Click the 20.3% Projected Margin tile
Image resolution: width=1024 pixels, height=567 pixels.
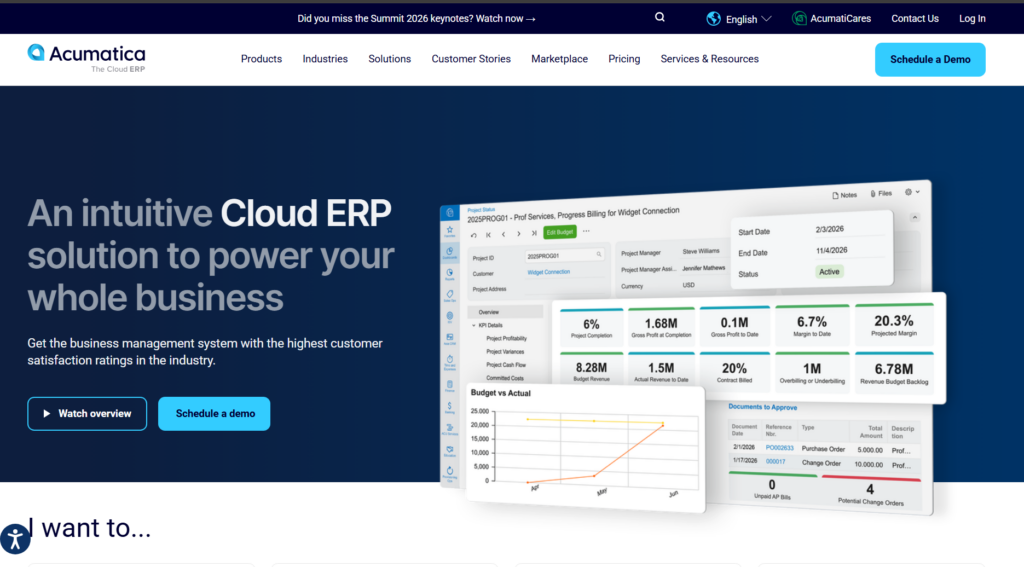tap(894, 324)
